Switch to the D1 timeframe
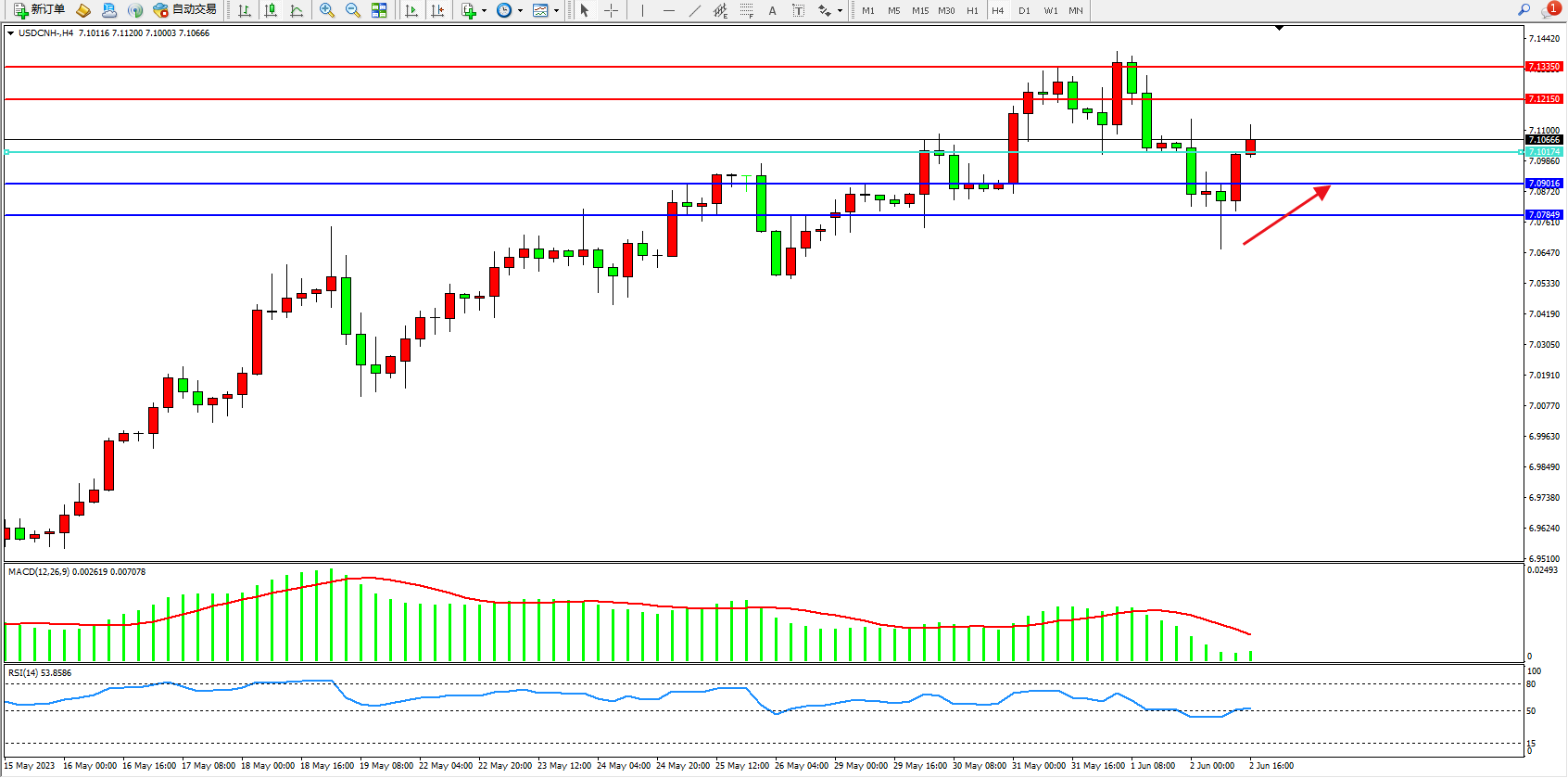Screen dimensions: 1568x778 [x=1024, y=11]
